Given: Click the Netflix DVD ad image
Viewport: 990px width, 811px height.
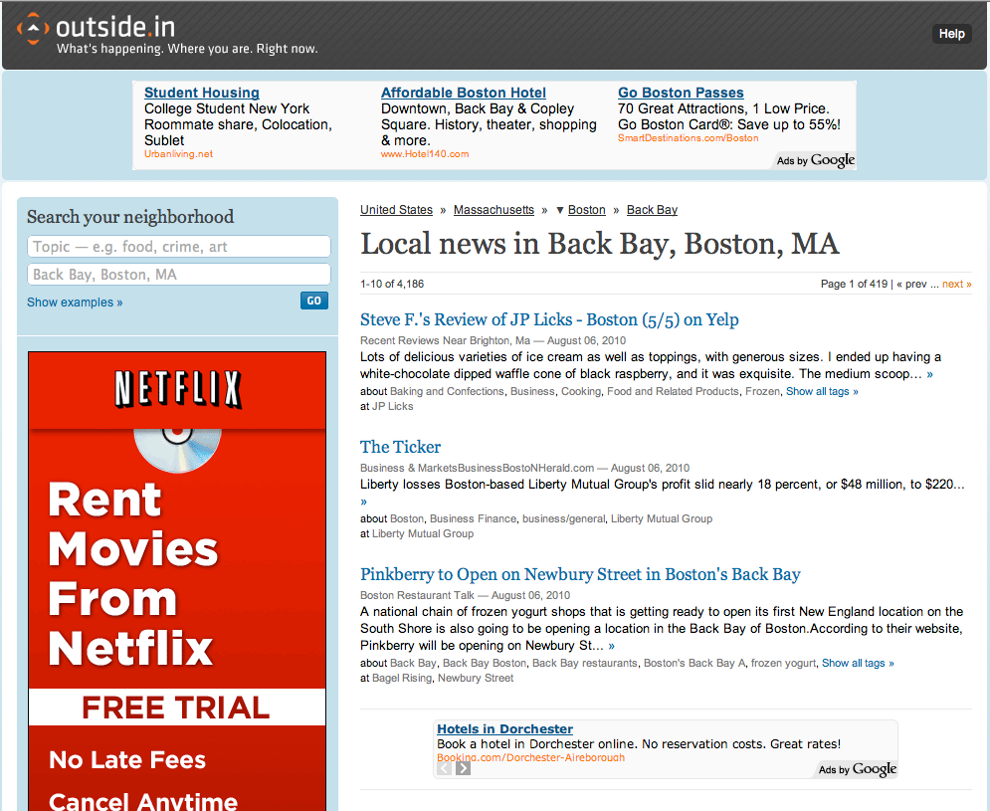Looking at the screenshot, I should pyautogui.click(x=177, y=580).
